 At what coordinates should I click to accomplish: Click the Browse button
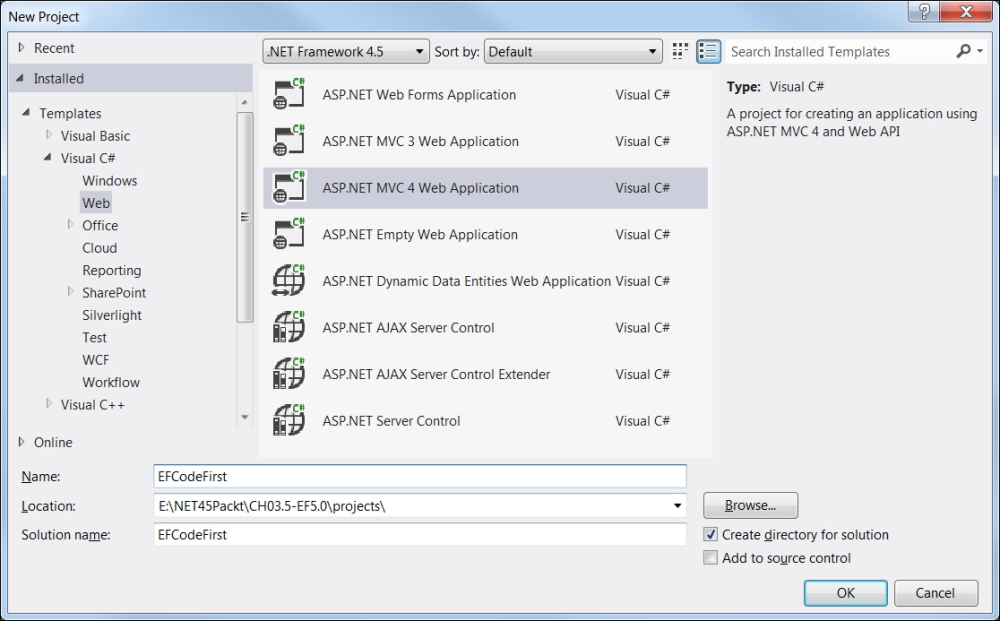tap(750, 505)
